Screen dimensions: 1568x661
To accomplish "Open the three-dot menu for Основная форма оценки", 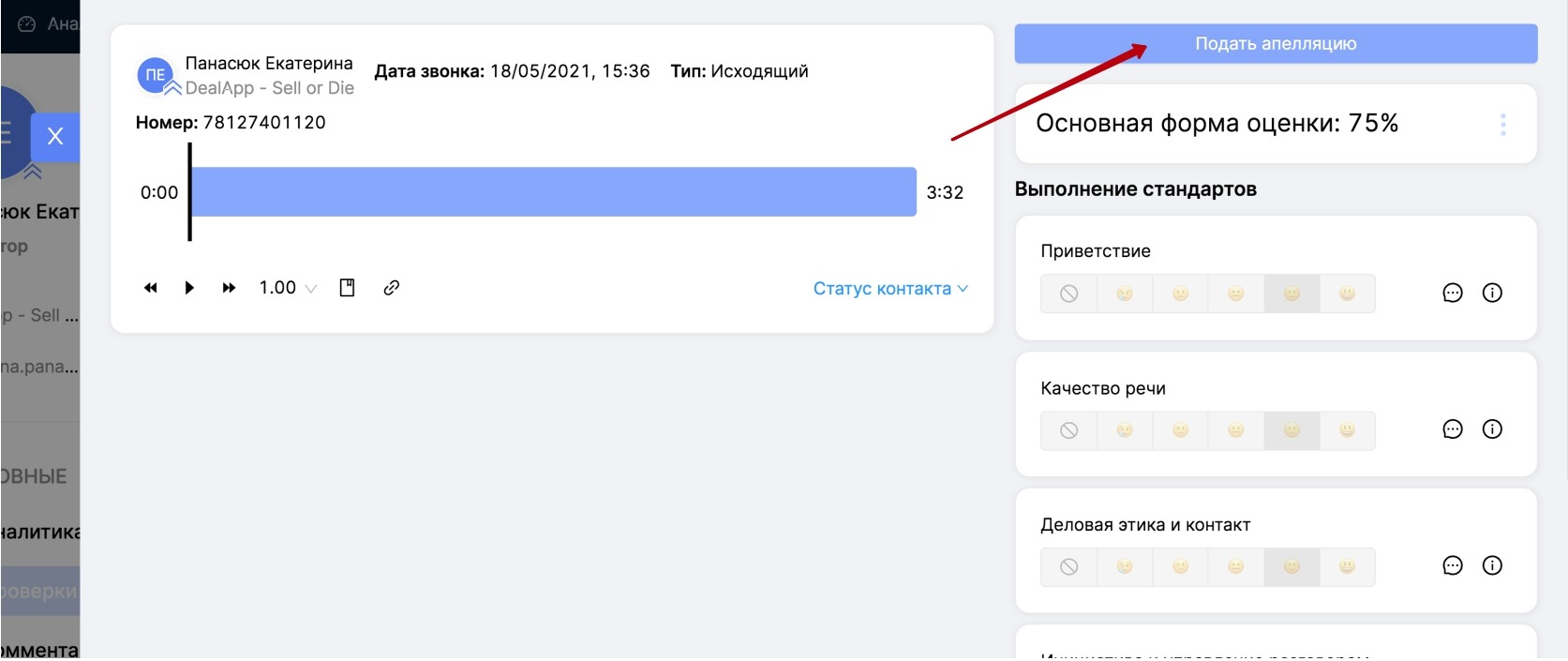I will (1502, 125).
